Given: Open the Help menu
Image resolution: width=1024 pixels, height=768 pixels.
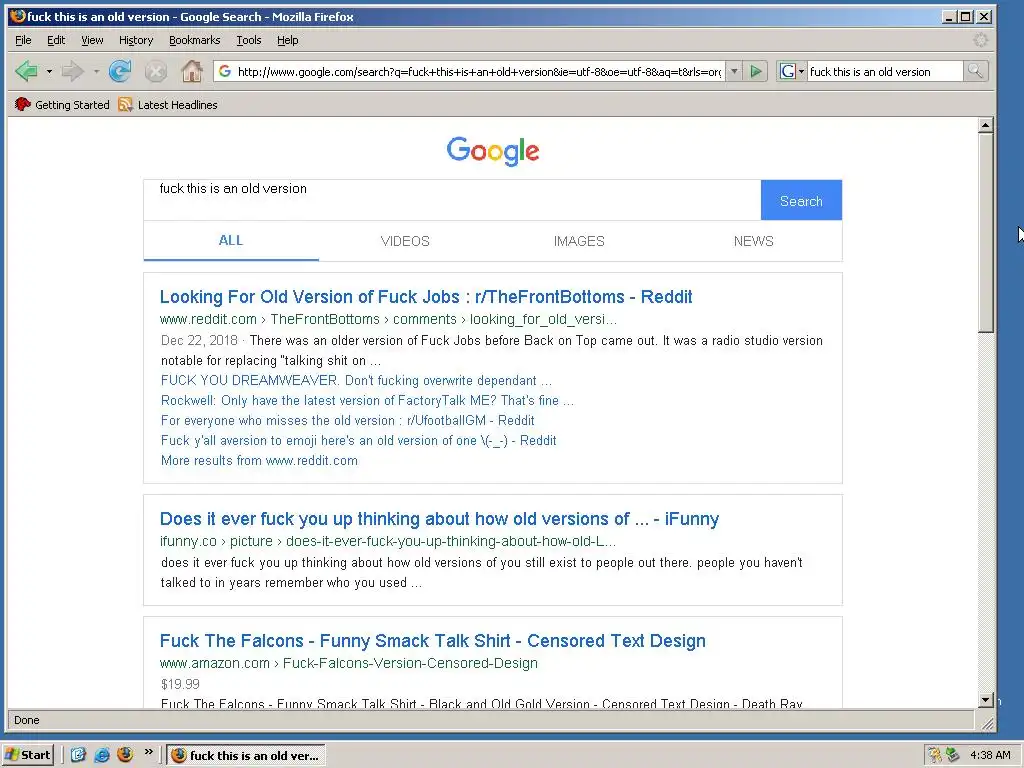Looking at the screenshot, I should (287, 40).
